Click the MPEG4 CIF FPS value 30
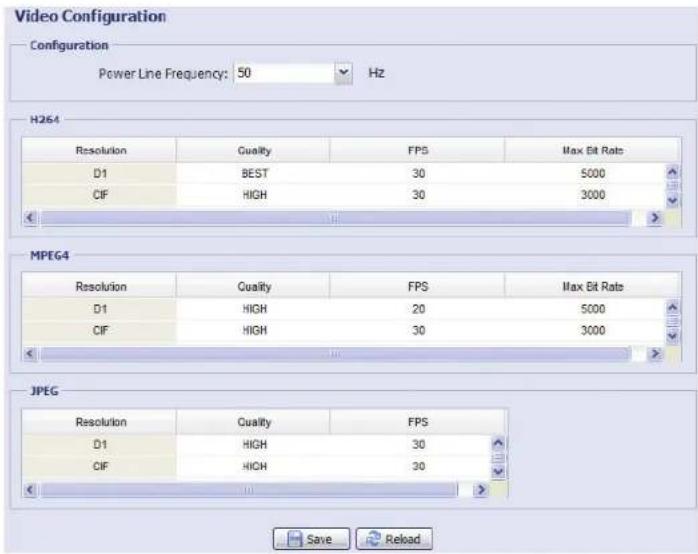 coord(417,331)
